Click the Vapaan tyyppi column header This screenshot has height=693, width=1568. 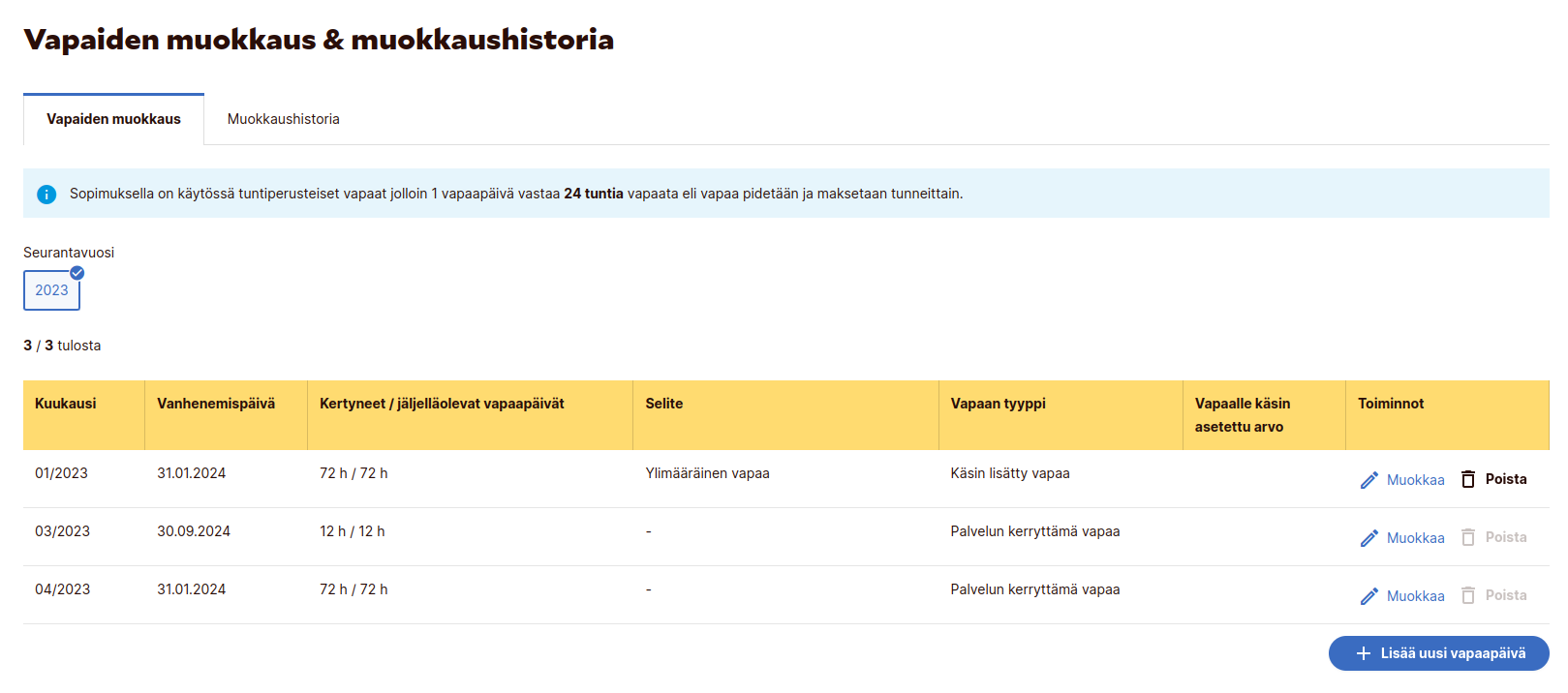pyautogui.click(x=998, y=404)
